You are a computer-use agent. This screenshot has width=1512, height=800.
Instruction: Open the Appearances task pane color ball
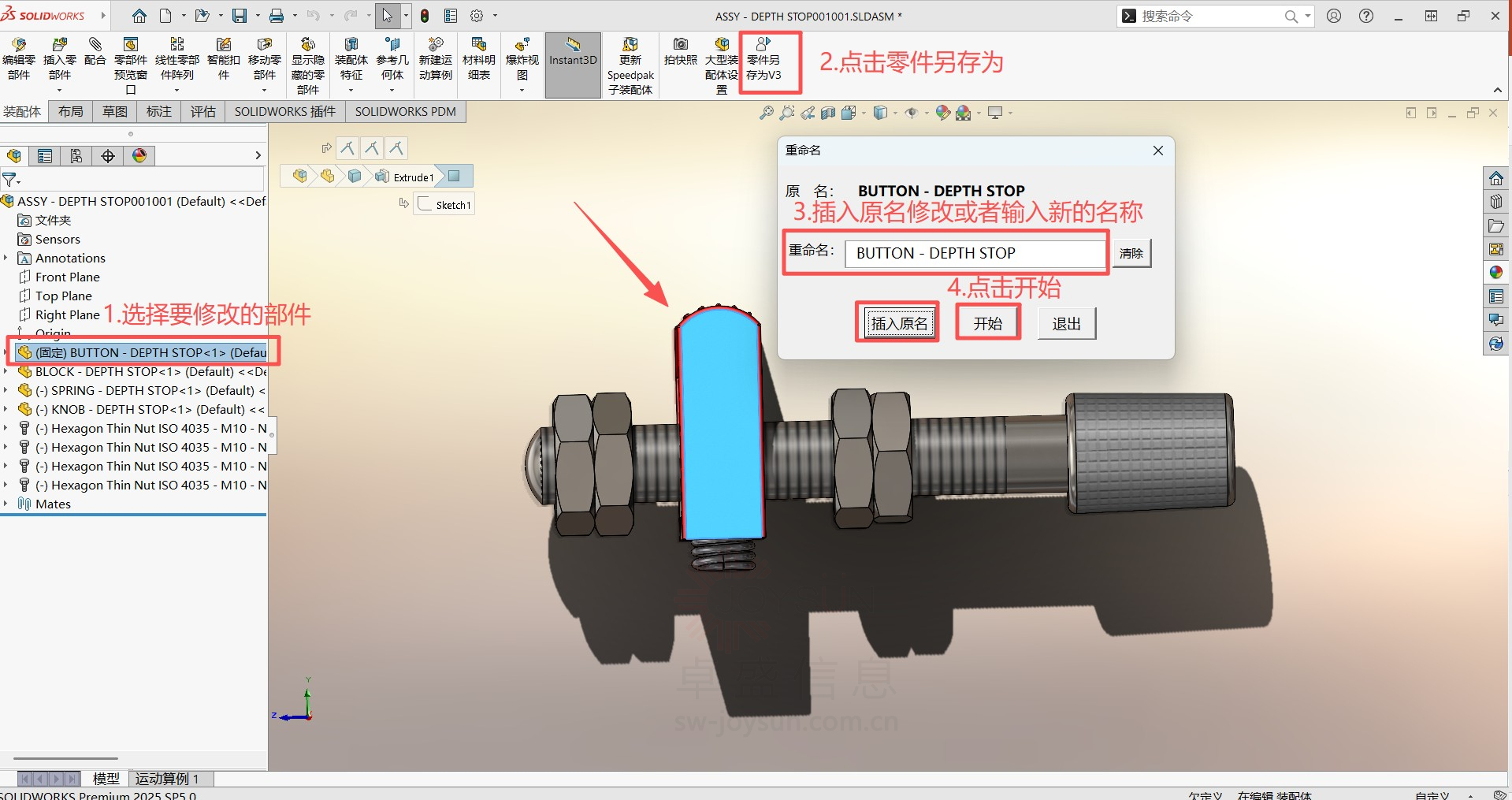pos(1496,273)
